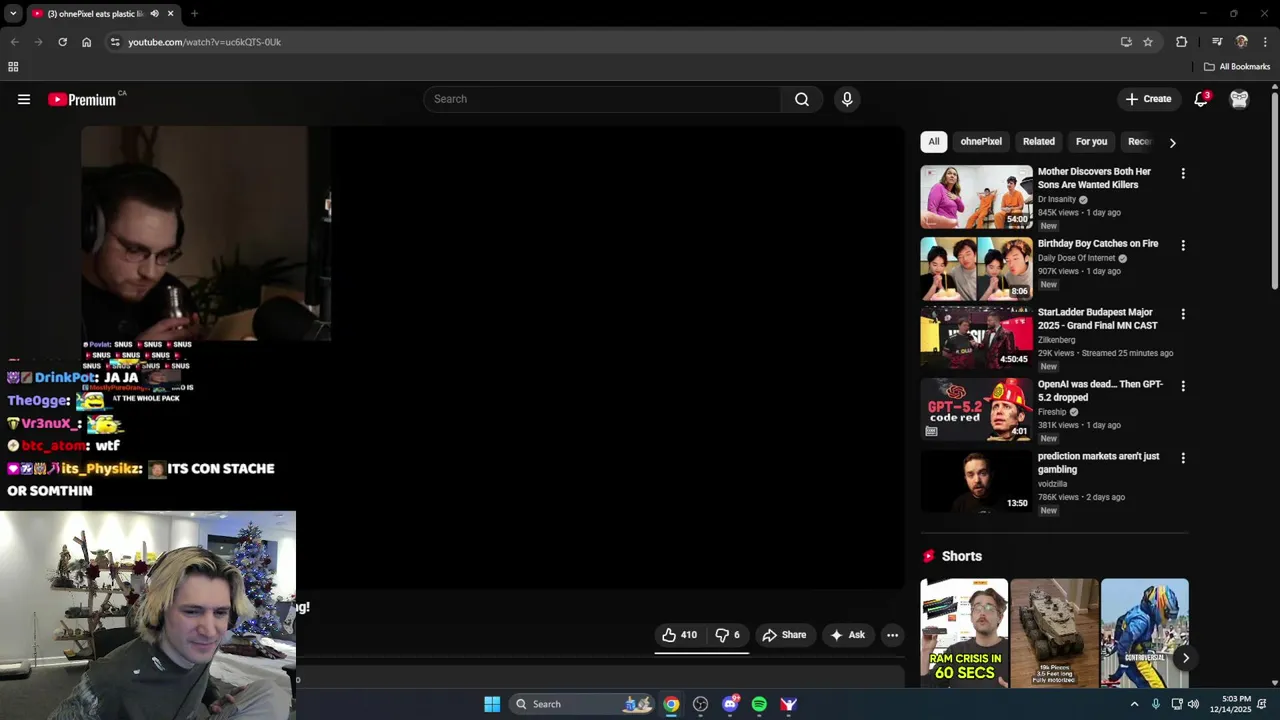Open the taskbar volume speaker icon

click(x=1193, y=704)
